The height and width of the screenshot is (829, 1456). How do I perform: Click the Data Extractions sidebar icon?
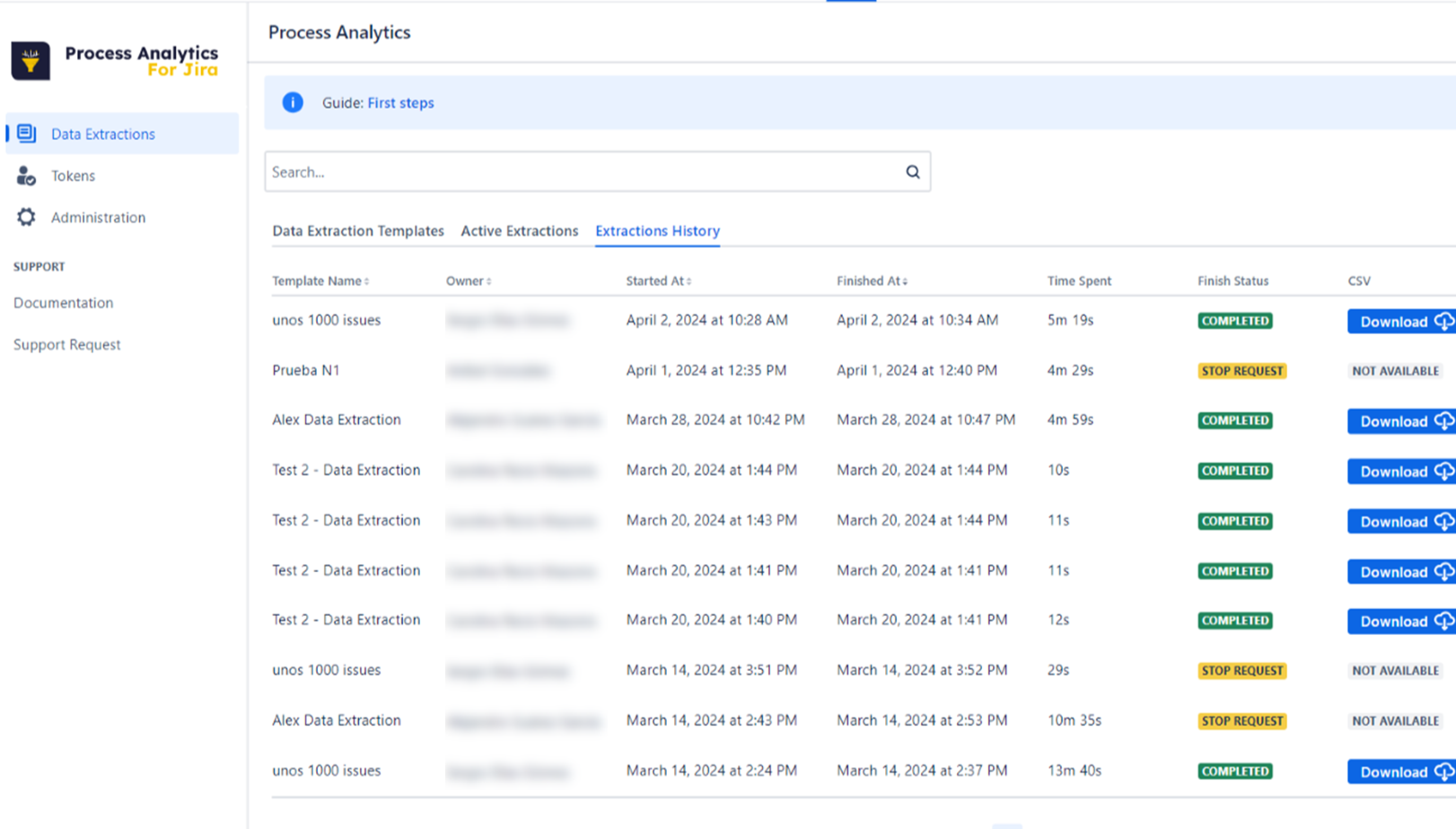26,134
